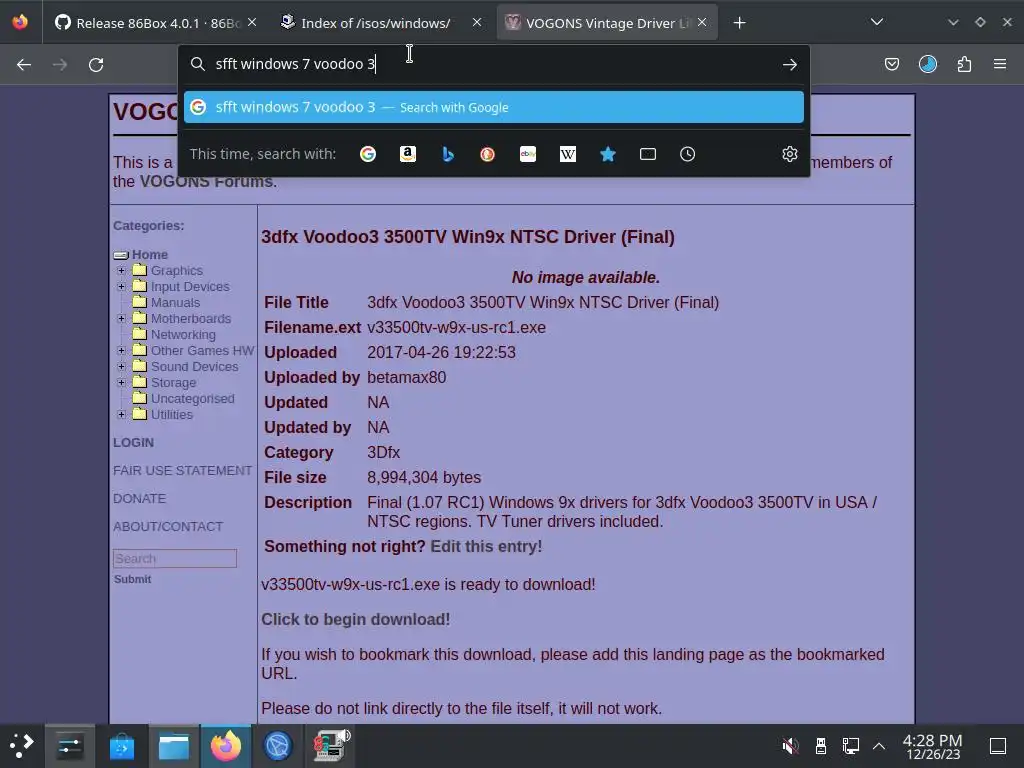This screenshot has width=1024, height=768.
Task: Open the network tray icon
Action: tap(850, 745)
